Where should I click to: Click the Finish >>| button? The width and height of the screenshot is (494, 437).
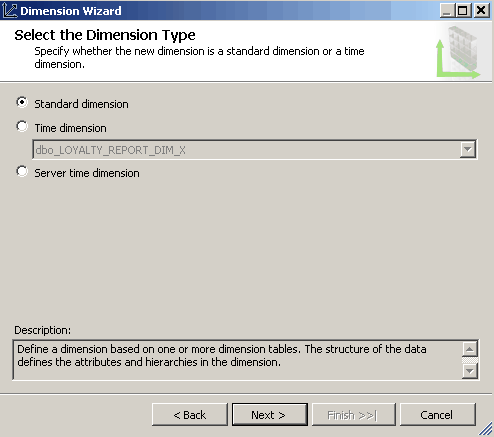[x=353, y=415]
